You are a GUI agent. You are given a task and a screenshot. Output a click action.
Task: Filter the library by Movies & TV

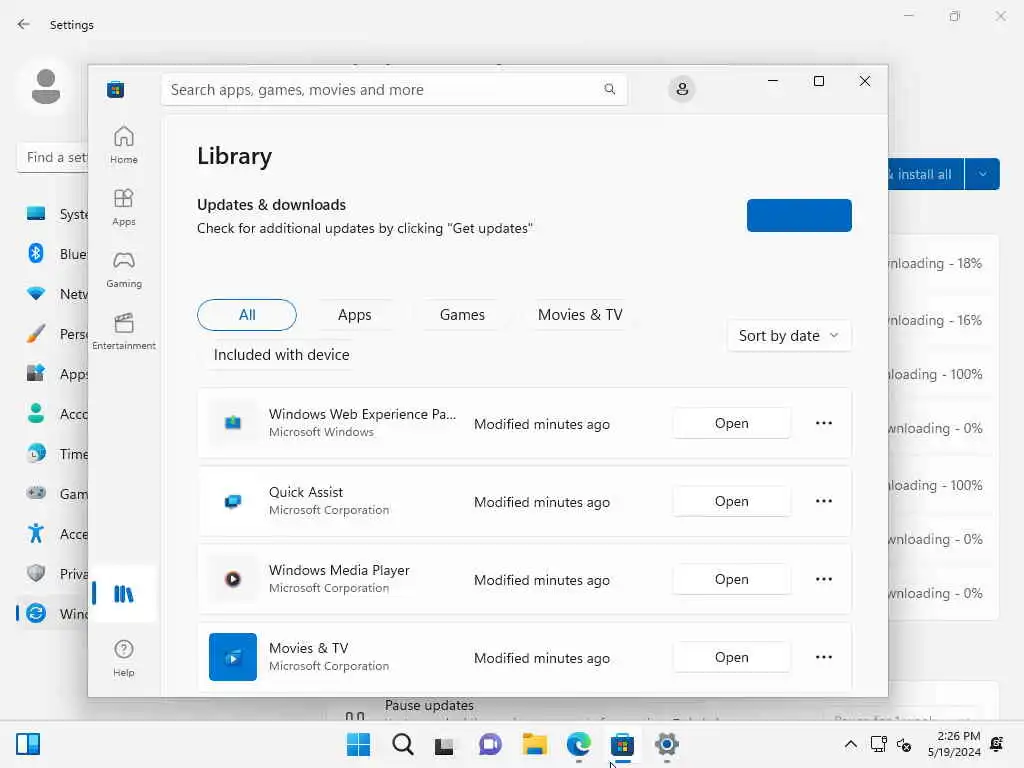(x=580, y=315)
